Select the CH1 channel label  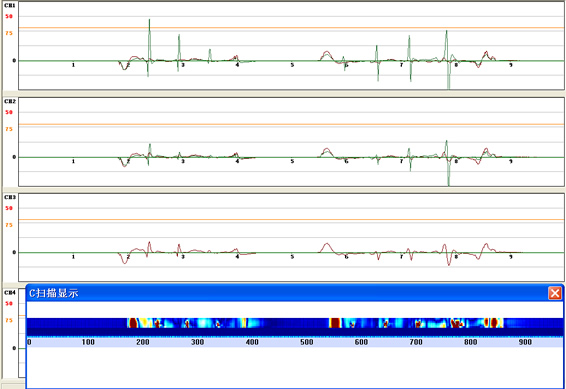[x=10, y=6]
